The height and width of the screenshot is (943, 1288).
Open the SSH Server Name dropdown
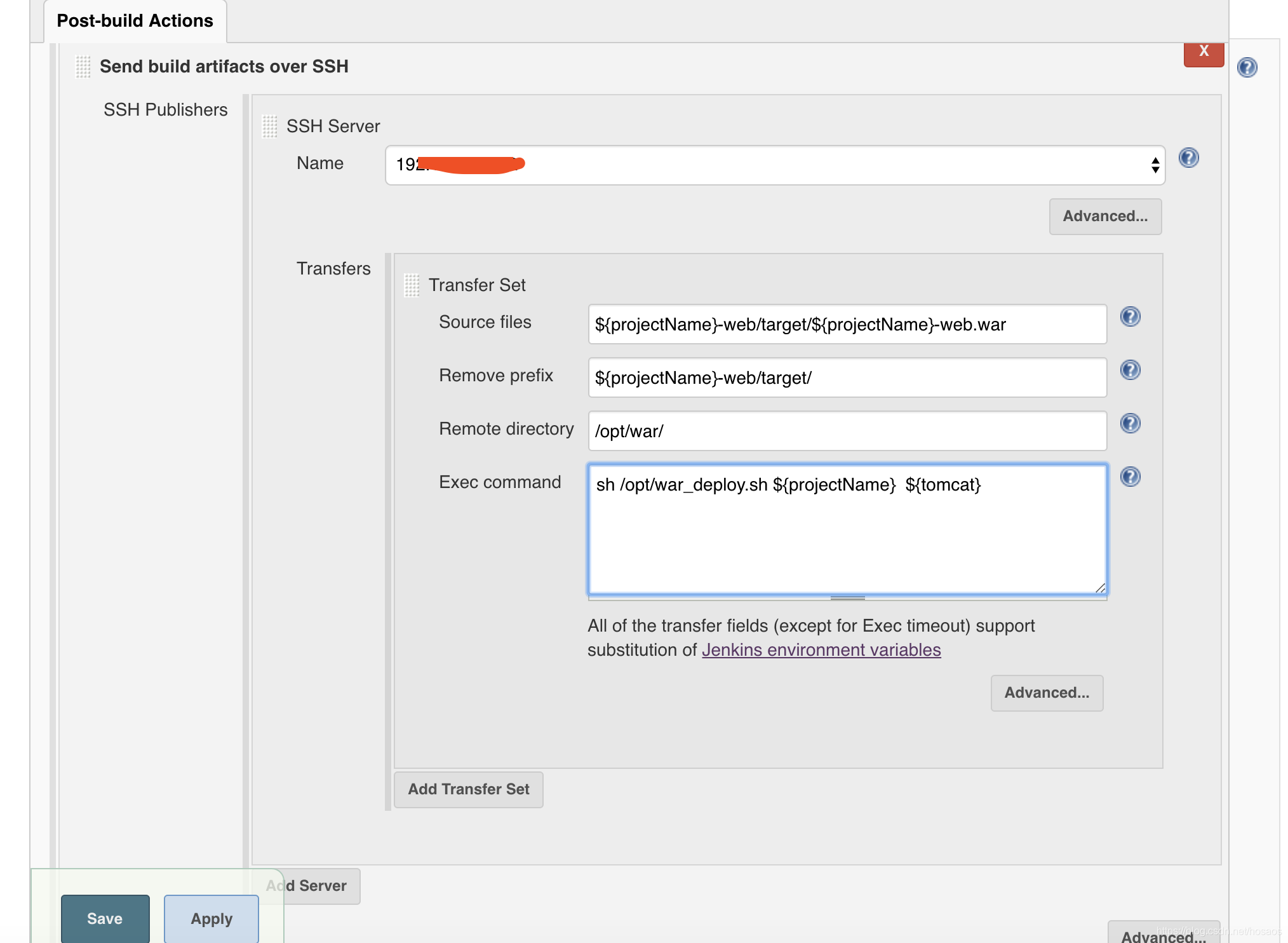775,165
